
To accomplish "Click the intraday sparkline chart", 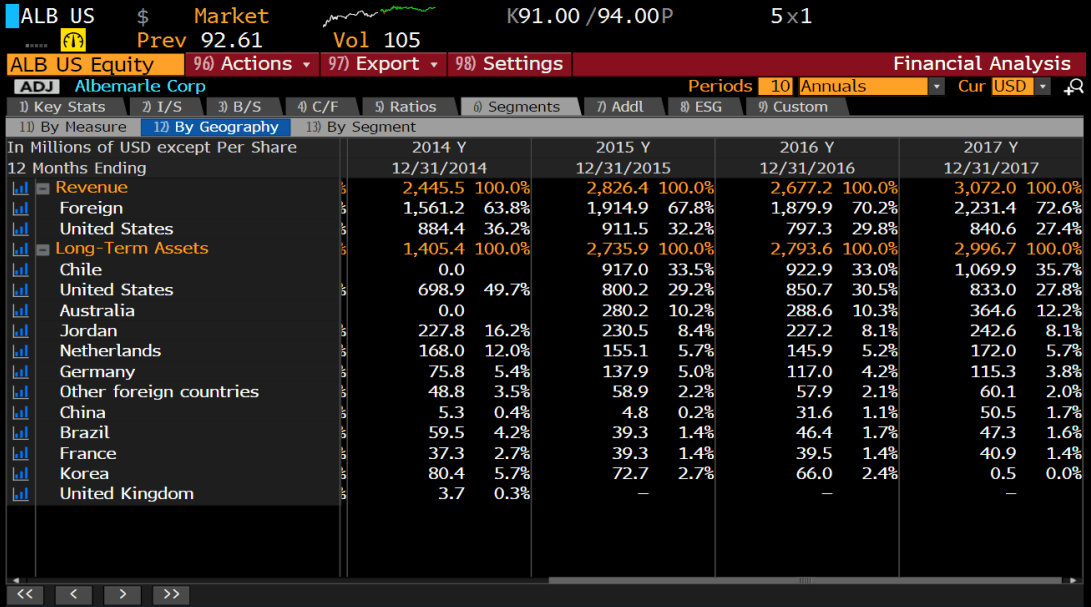I will pos(380,15).
